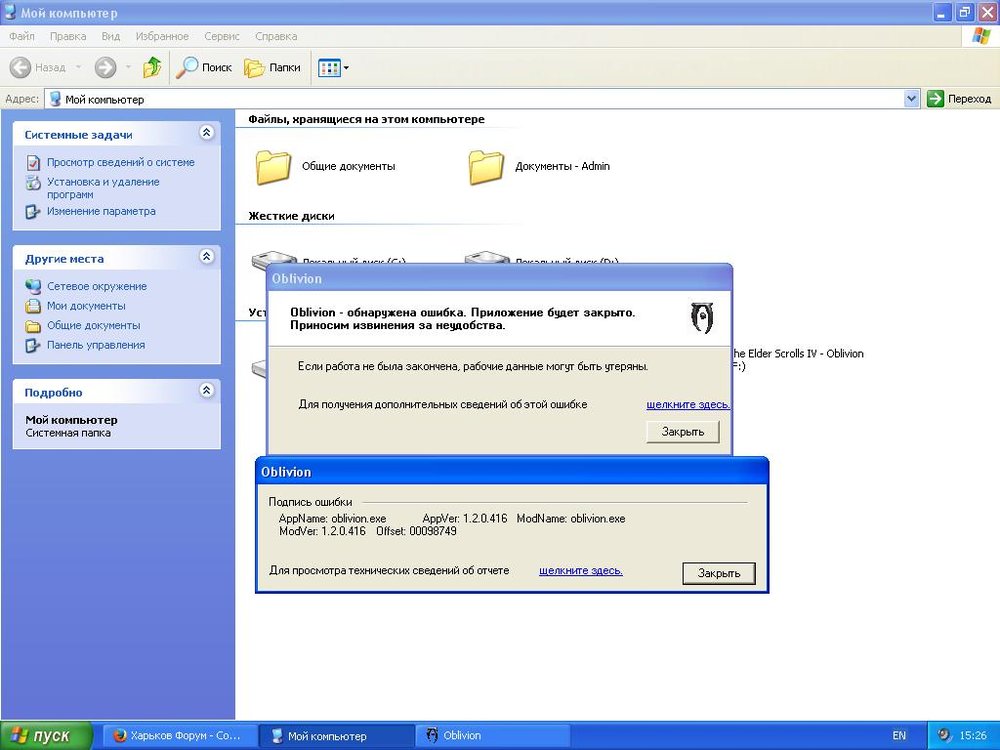The height and width of the screenshot is (750, 1000).
Task: Select The Elder Scrolls IV - Oblivion drive label
Action: [798, 360]
